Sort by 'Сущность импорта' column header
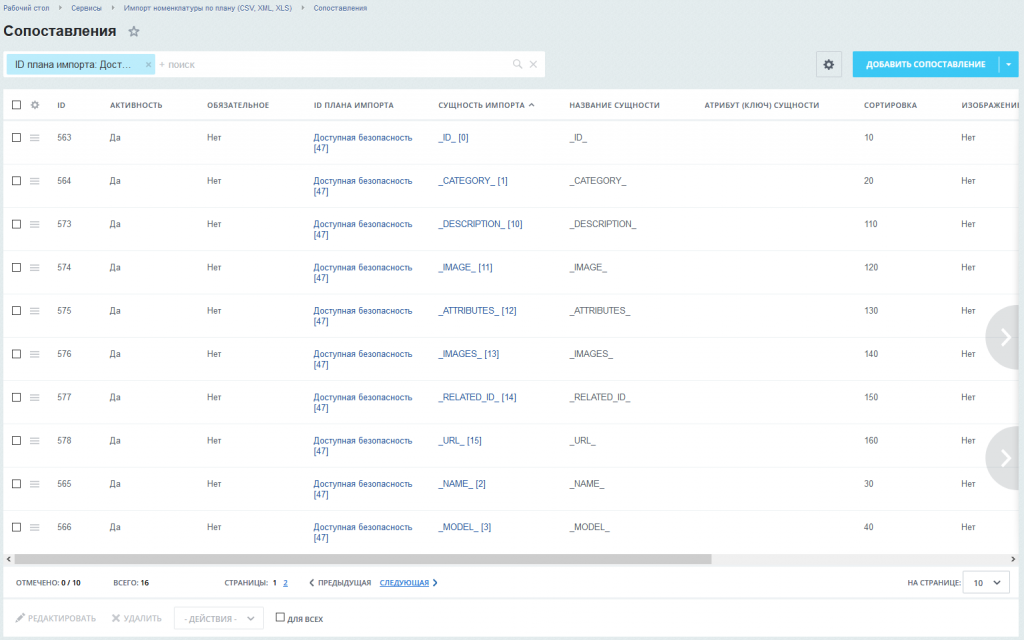Screen dimensions: 1024x640 tap(486, 105)
